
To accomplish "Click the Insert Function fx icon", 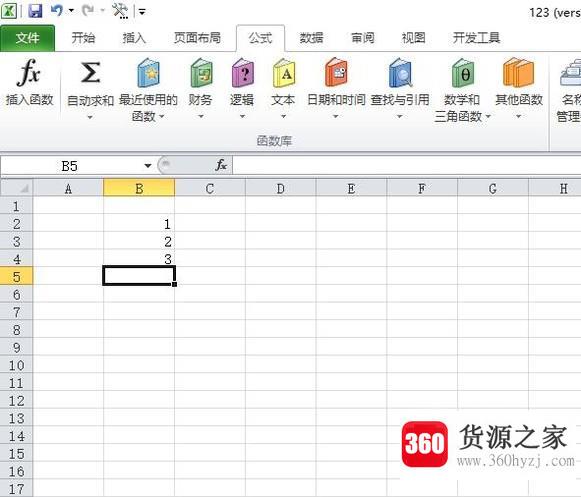I will pyautogui.click(x=29, y=73).
